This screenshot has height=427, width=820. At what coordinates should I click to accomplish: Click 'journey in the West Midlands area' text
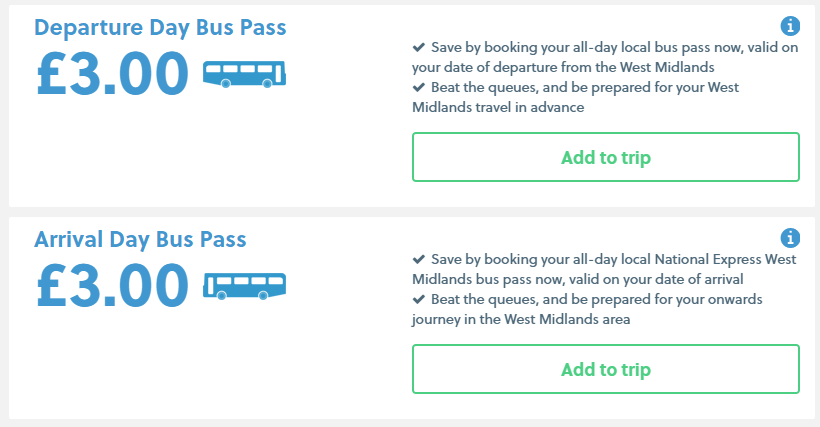point(521,319)
